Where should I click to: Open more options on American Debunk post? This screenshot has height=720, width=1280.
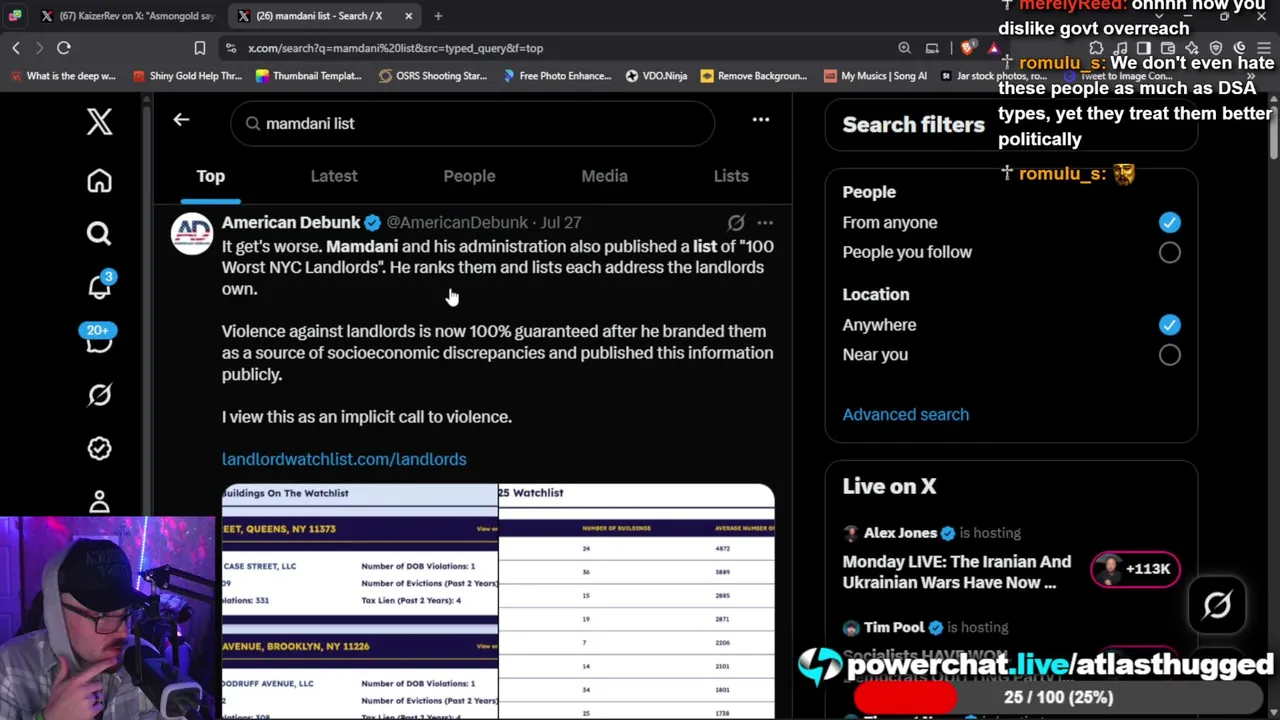(x=765, y=223)
